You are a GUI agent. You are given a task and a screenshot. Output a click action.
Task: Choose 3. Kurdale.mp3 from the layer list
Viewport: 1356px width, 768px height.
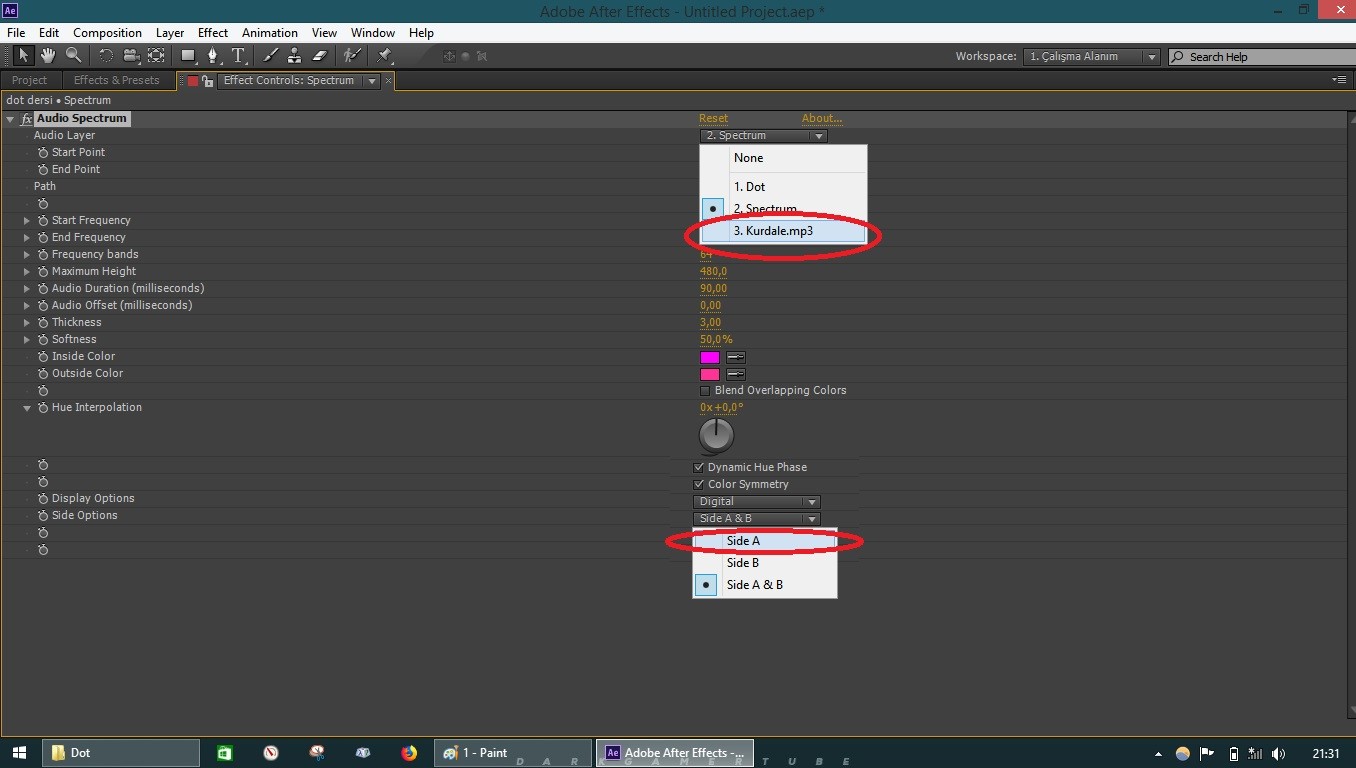coord(783,231)
